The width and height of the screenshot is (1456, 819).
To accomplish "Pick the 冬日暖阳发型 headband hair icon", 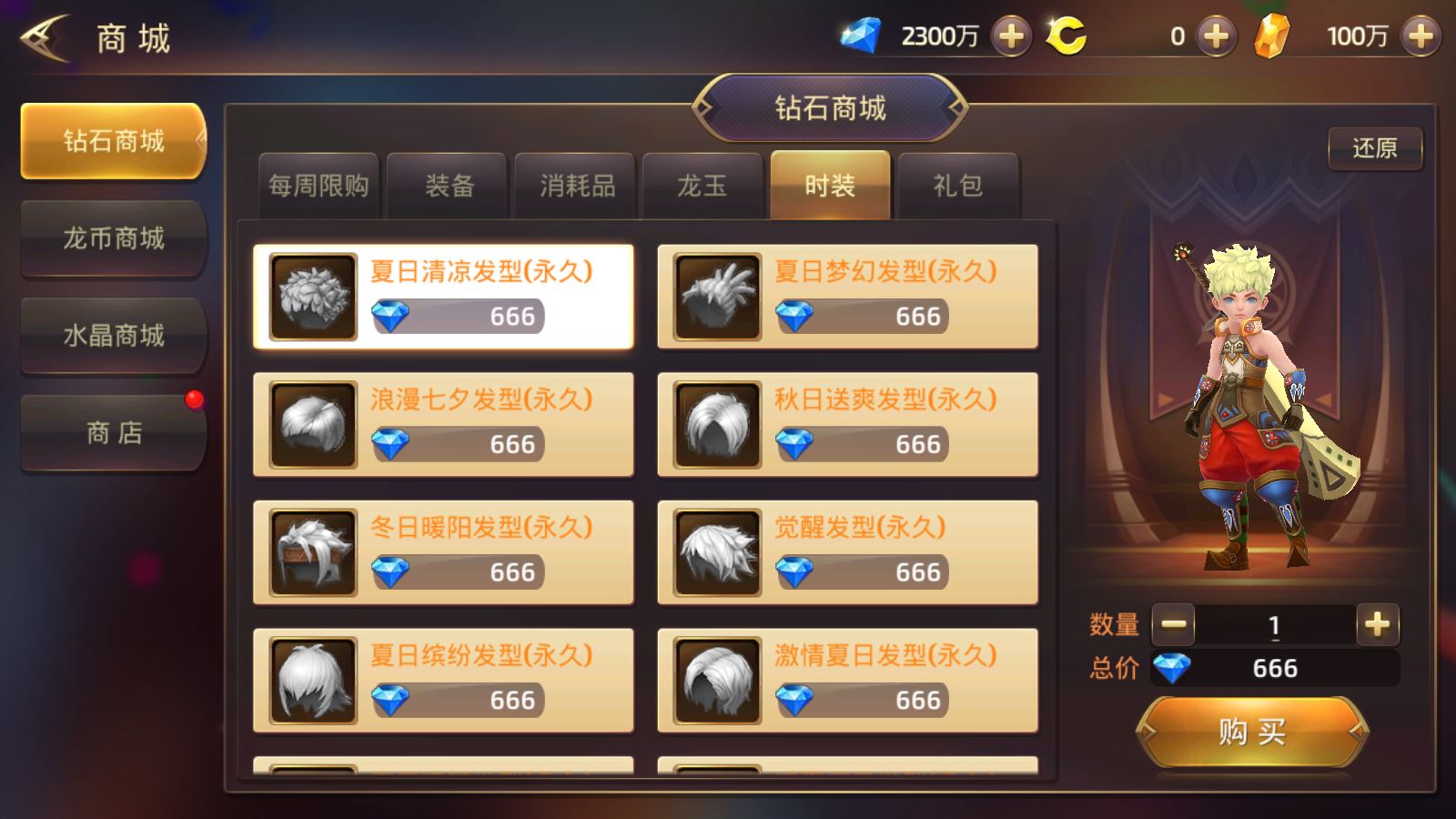I will [313, 552].
